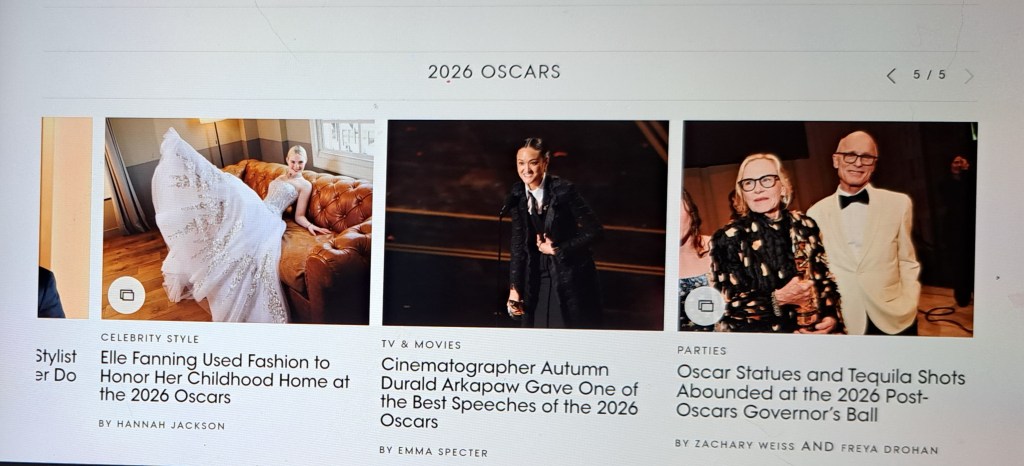
Task: Open partially visible stylist article image
Action: (65, 217)
